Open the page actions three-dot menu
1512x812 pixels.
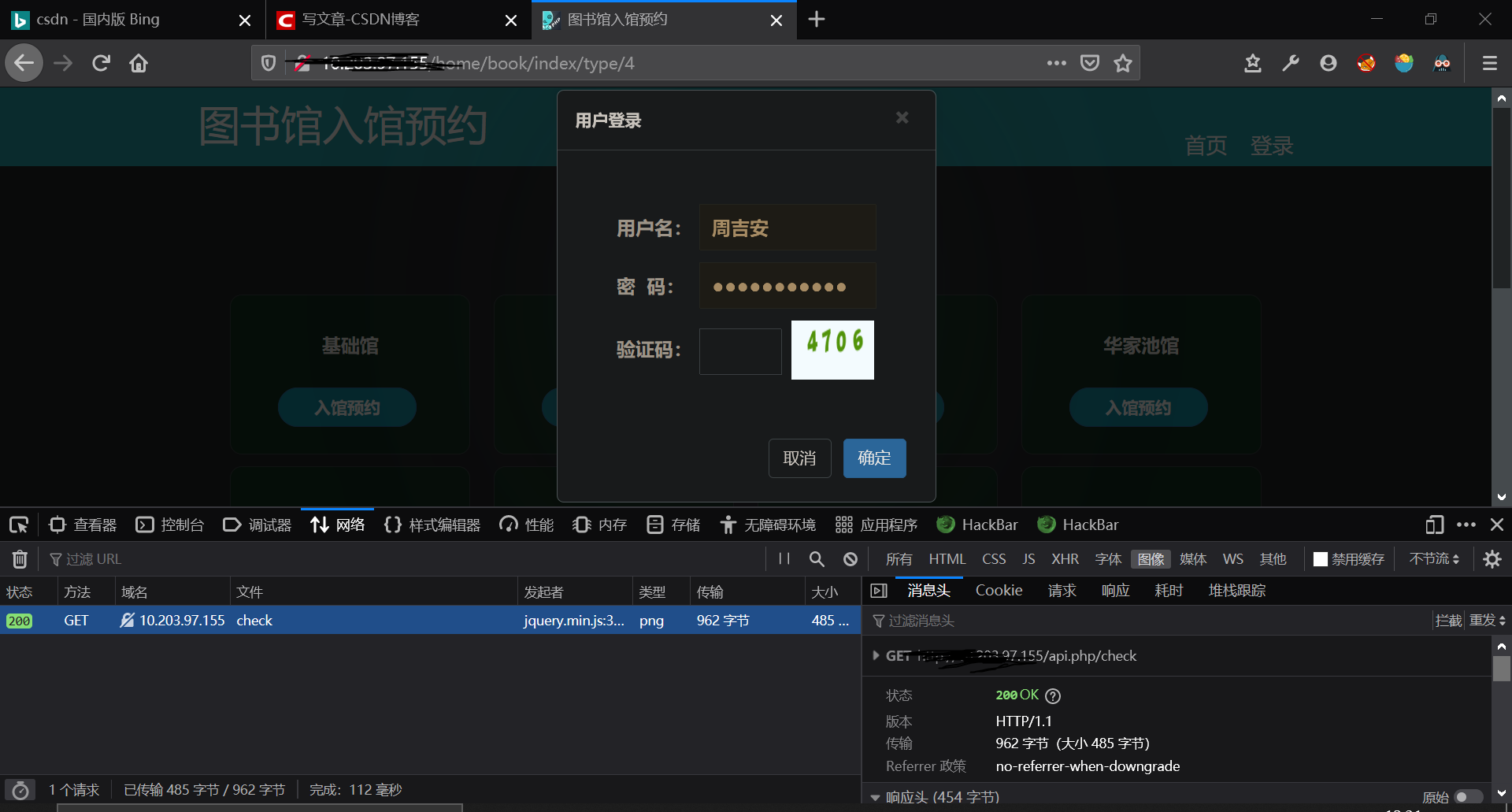pos(1057,63)
